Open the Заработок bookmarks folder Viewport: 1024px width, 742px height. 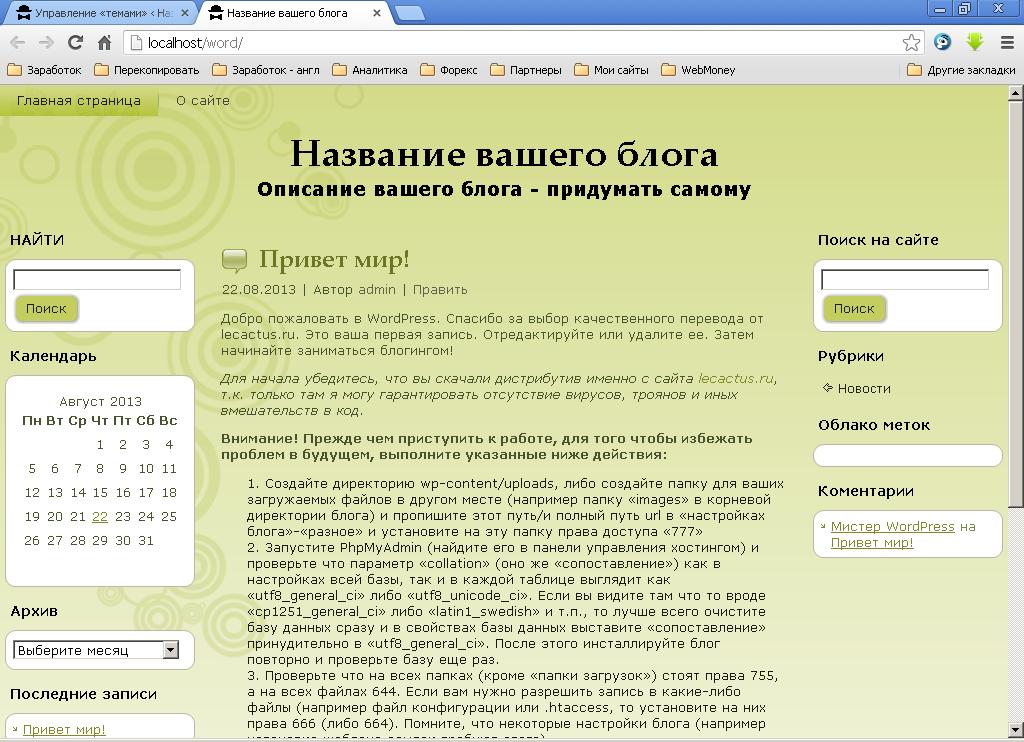[44, 70]
